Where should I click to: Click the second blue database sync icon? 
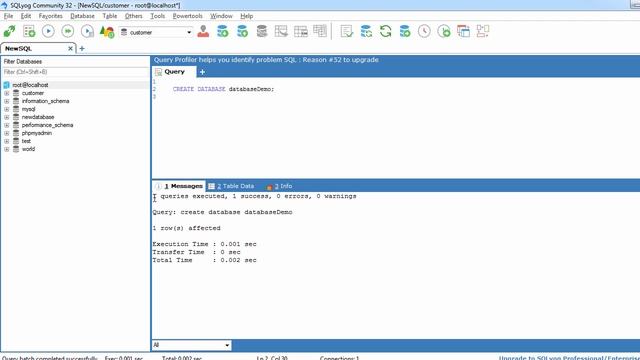[242, 31]
